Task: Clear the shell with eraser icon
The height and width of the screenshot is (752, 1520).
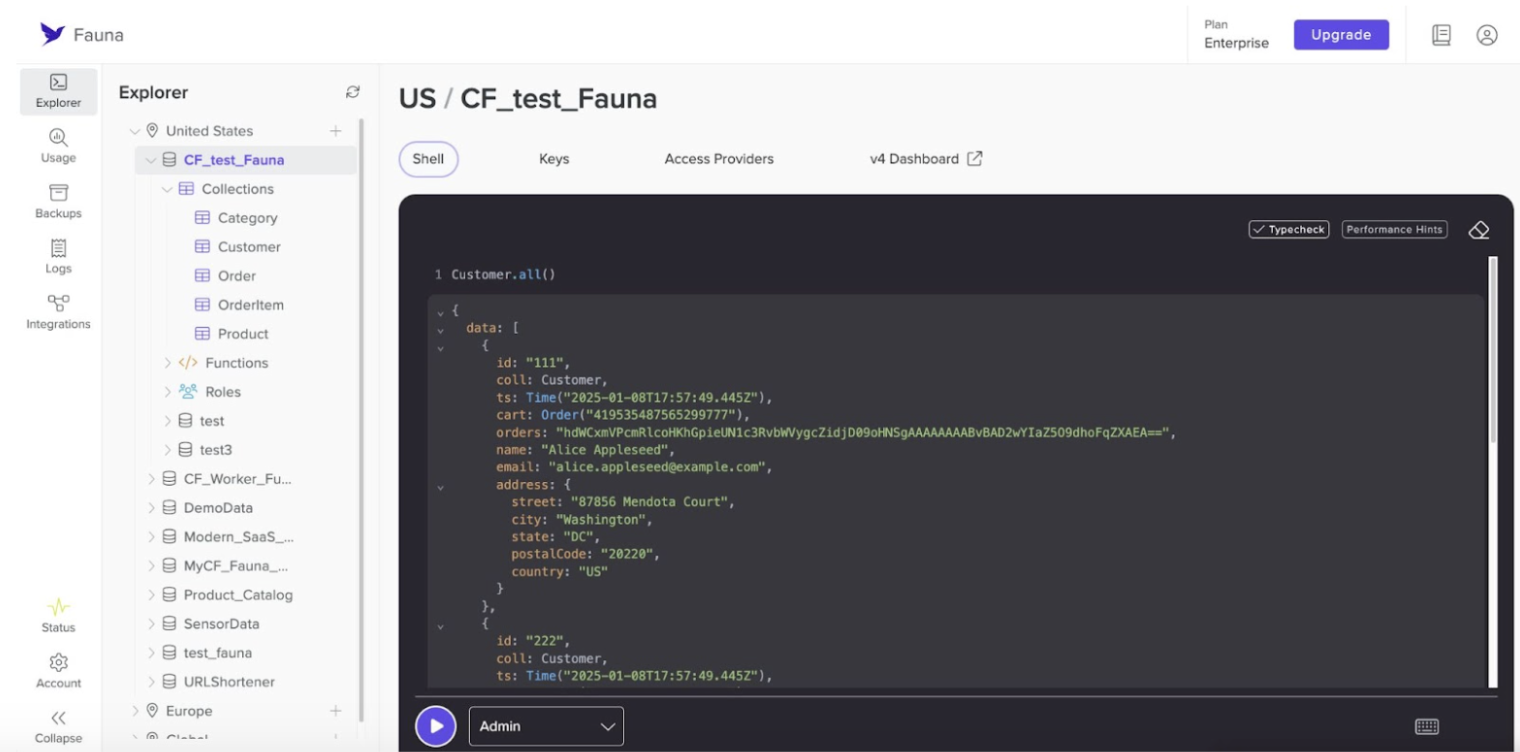Action: pos(1478,230)
